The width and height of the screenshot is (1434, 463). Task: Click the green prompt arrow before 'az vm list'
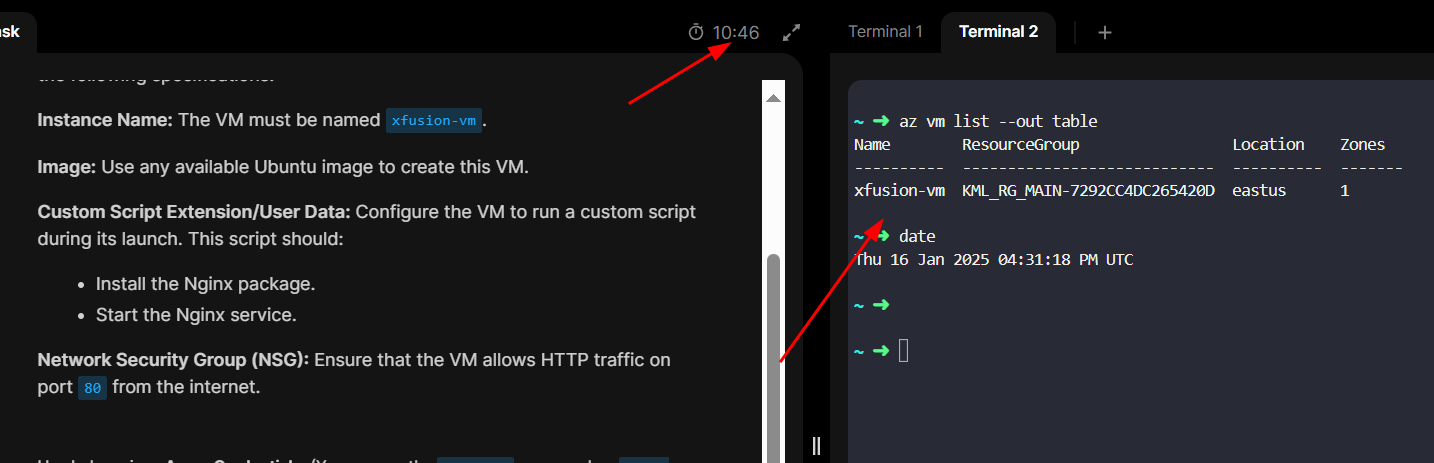881,121
